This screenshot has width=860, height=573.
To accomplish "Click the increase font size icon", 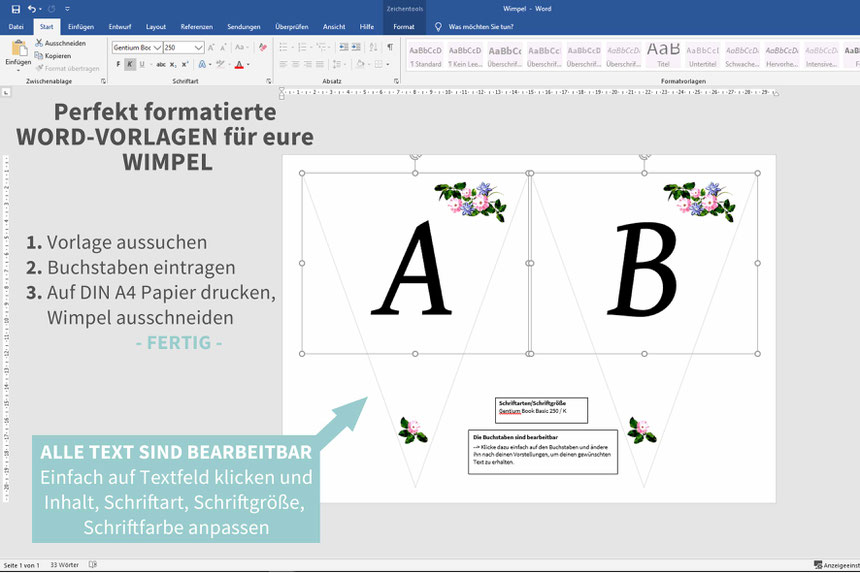I will pyautogui.click(x=211, y=48).
